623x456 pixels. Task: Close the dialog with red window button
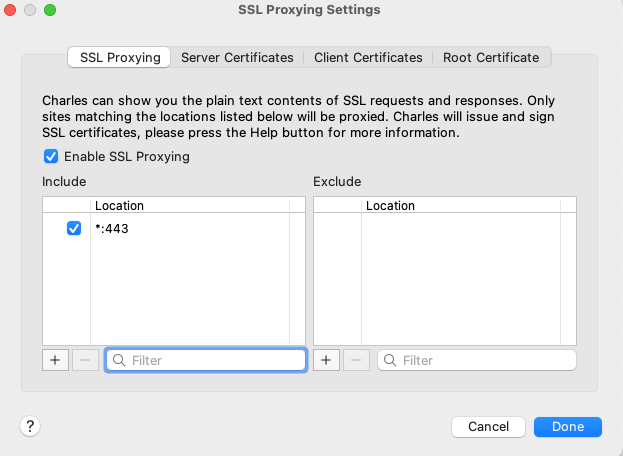pos(10,10)
